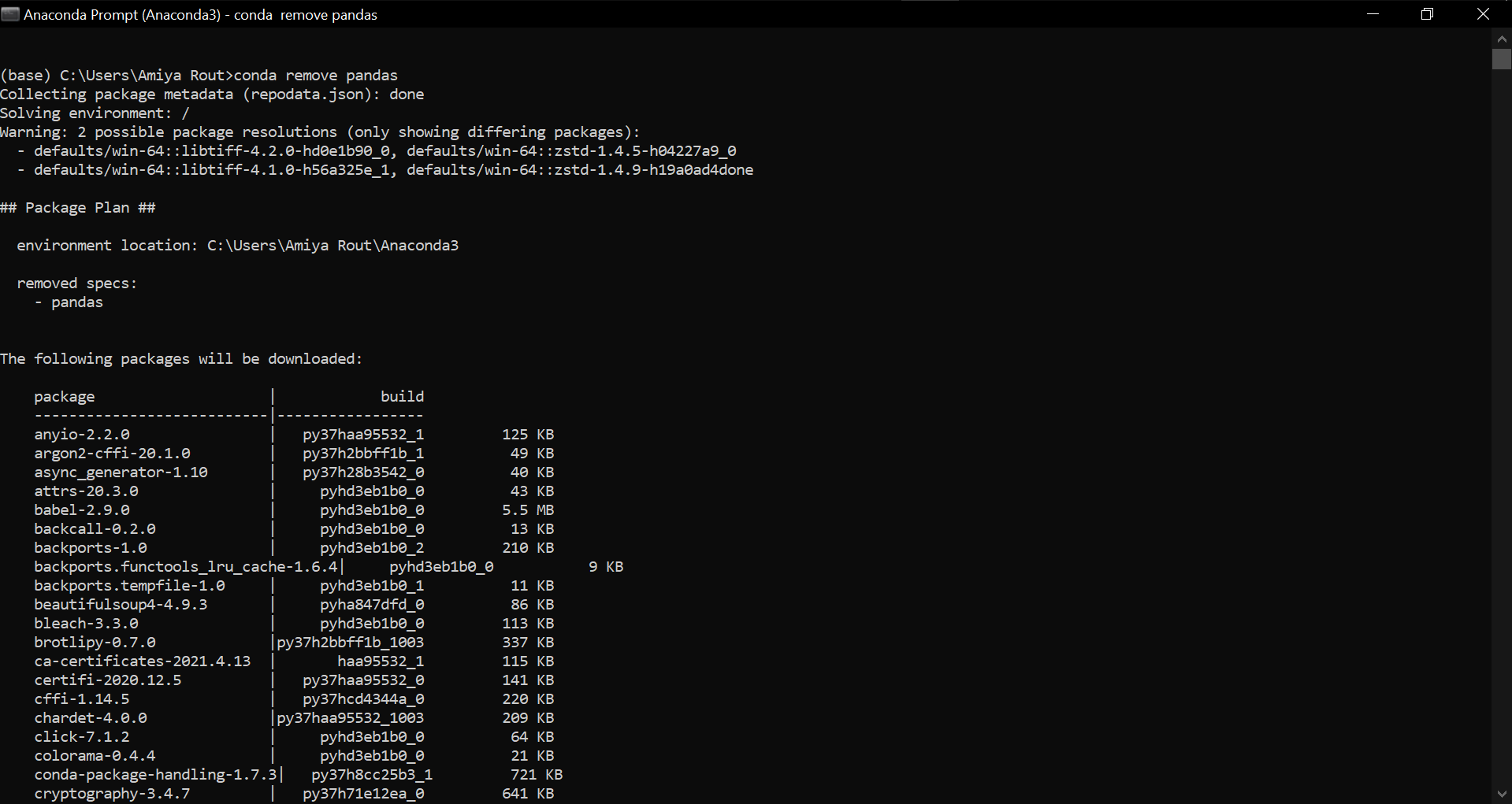Click the typed command 'conda remove pandas' on the prompt line
This screenshot has width=1512, height=804.
tap(316, 76)
